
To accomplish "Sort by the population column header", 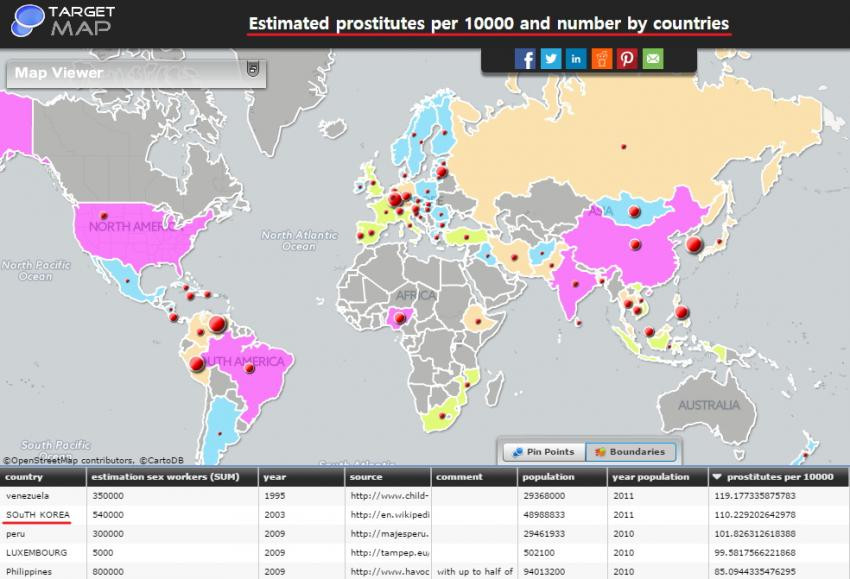I will coord(548,477).
